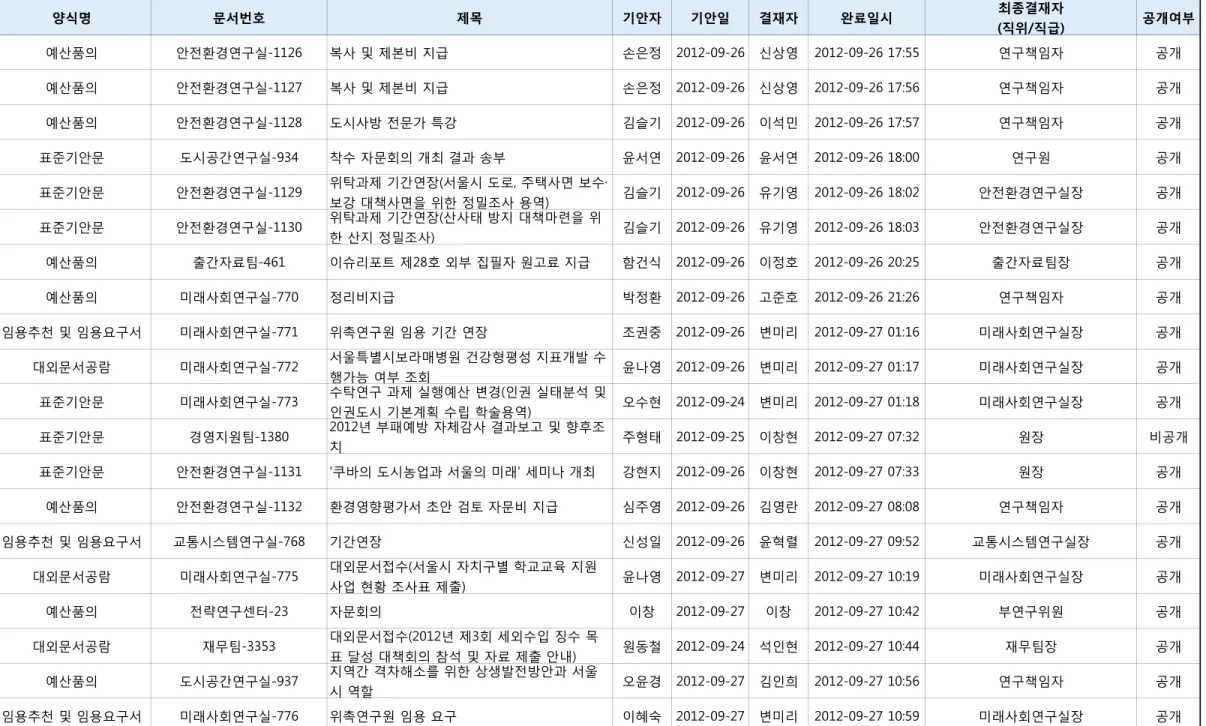The image size is (1206, 726).
Task: Select document number 출간자료팀-461
Action: [239, 263]
